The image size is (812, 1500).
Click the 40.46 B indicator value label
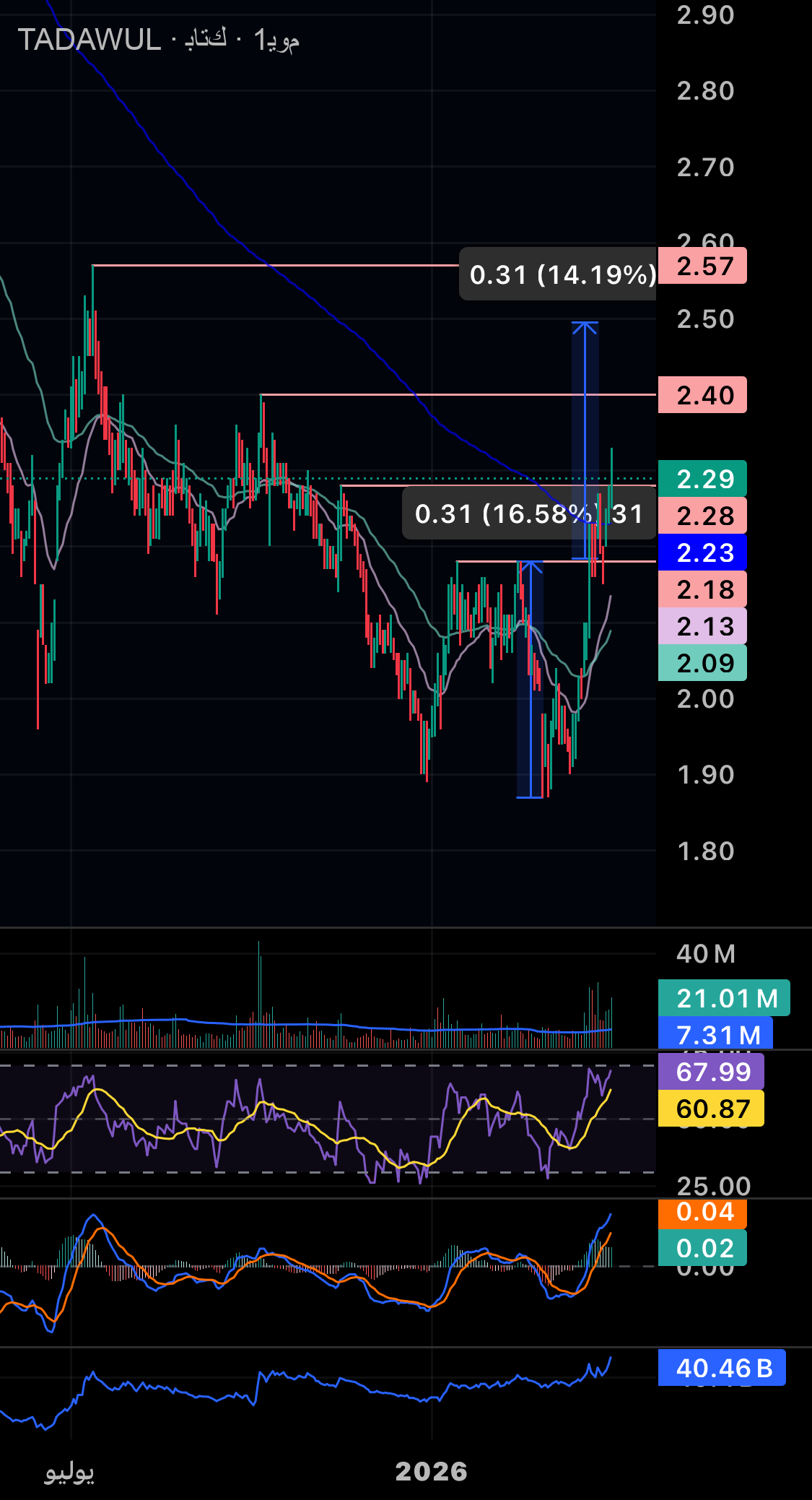coord(721,1368)
